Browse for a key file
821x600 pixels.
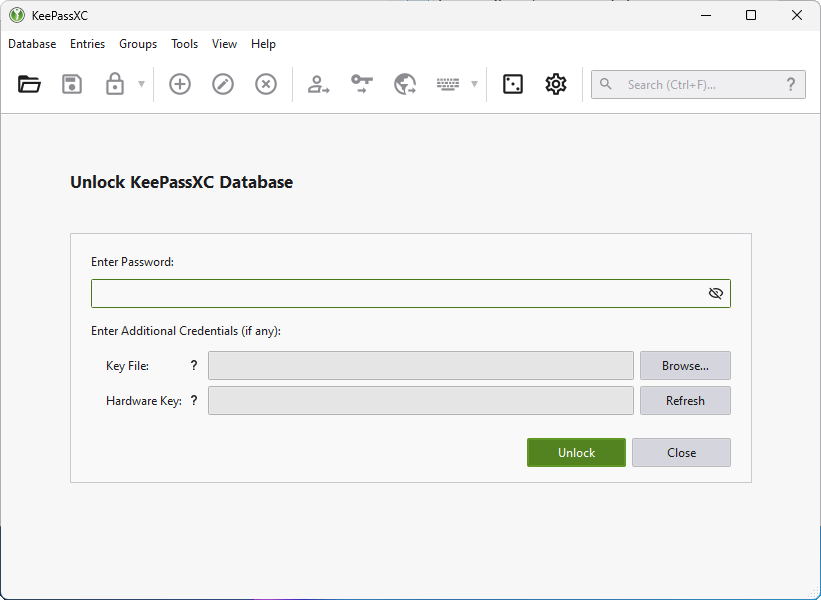(684, 365)
